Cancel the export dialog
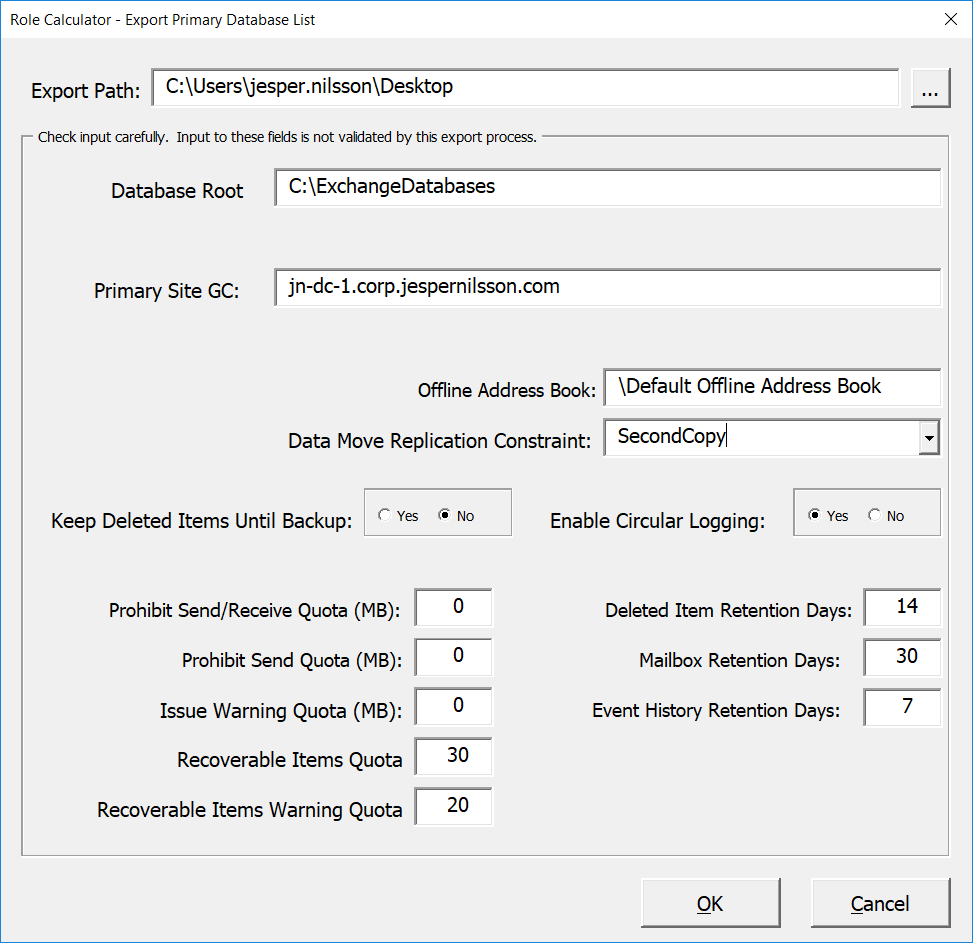 880,903
